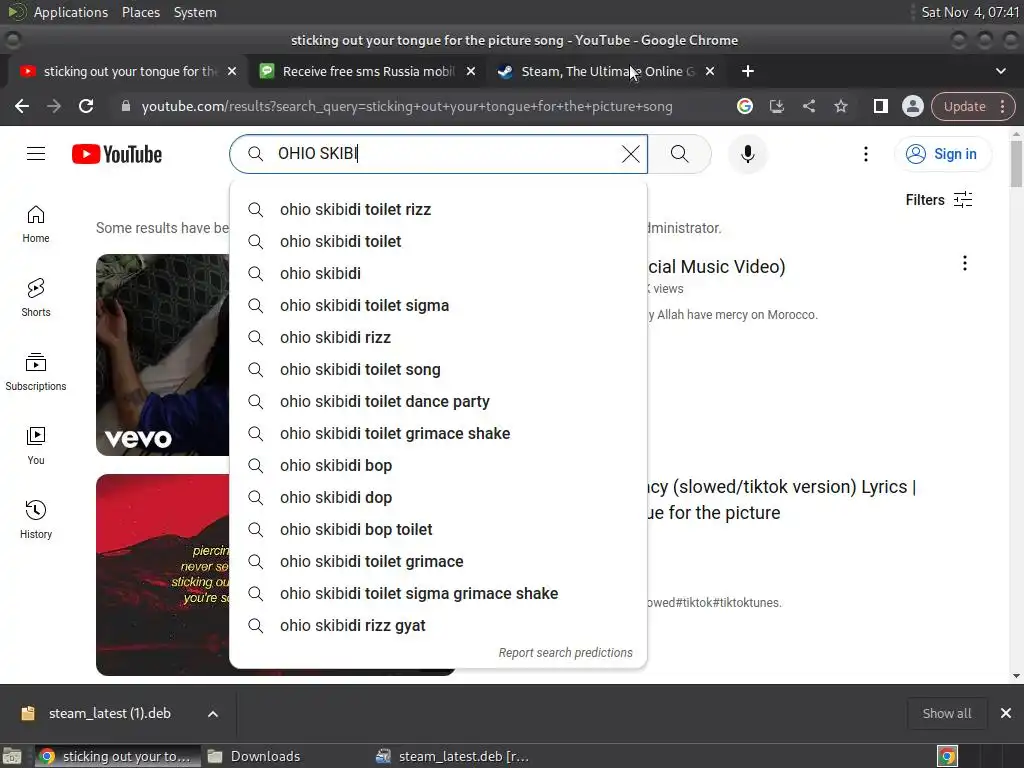Viewport: 1024px width, 768px height.
Task: Select suggestion 'ohio skibidi toilet sigma grimace shake'
Action: point(438,594)
